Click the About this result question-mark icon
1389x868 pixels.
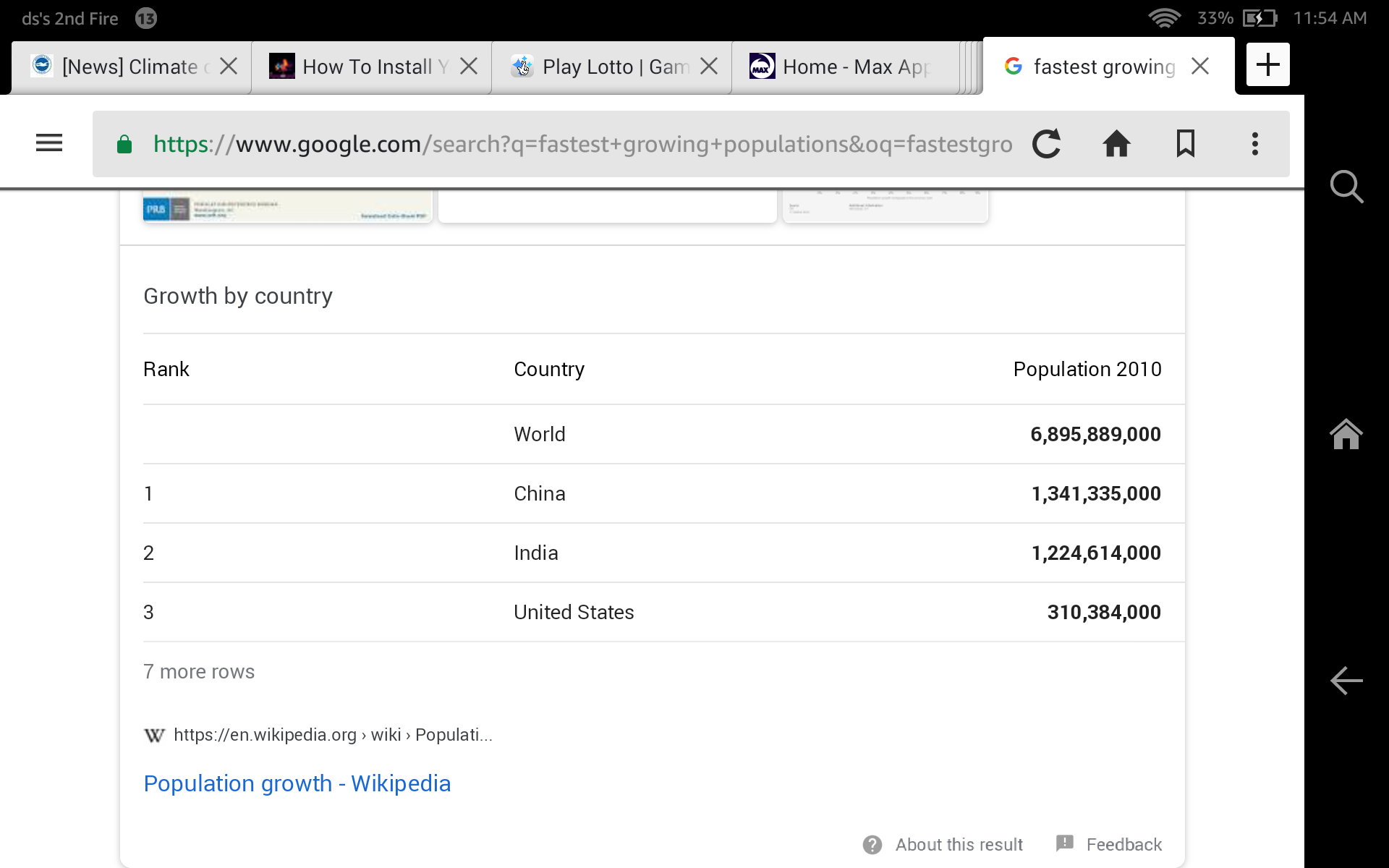click(x=872, y=845)
